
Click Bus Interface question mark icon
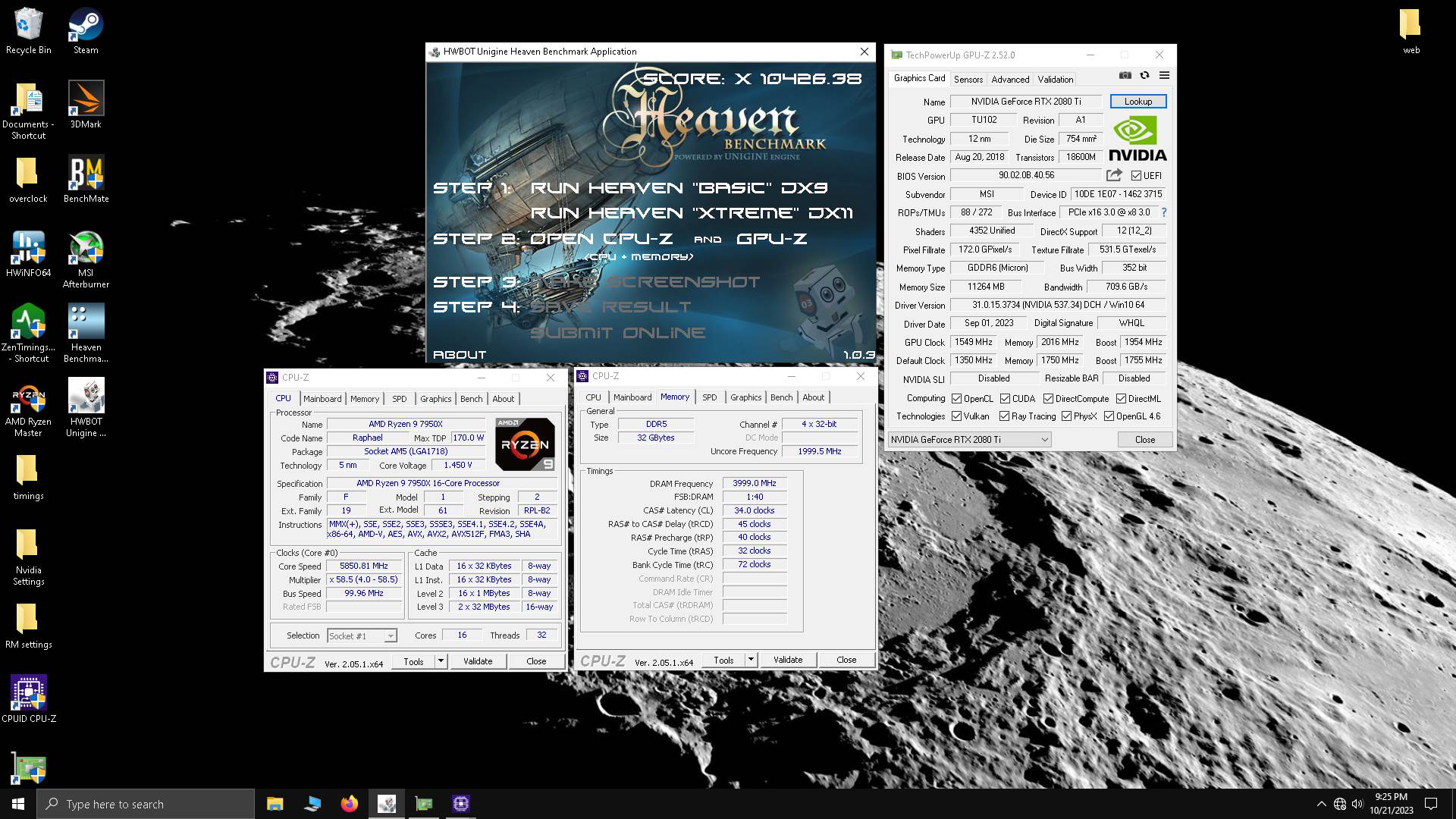pyautogui.click(x=1164, y=212)
